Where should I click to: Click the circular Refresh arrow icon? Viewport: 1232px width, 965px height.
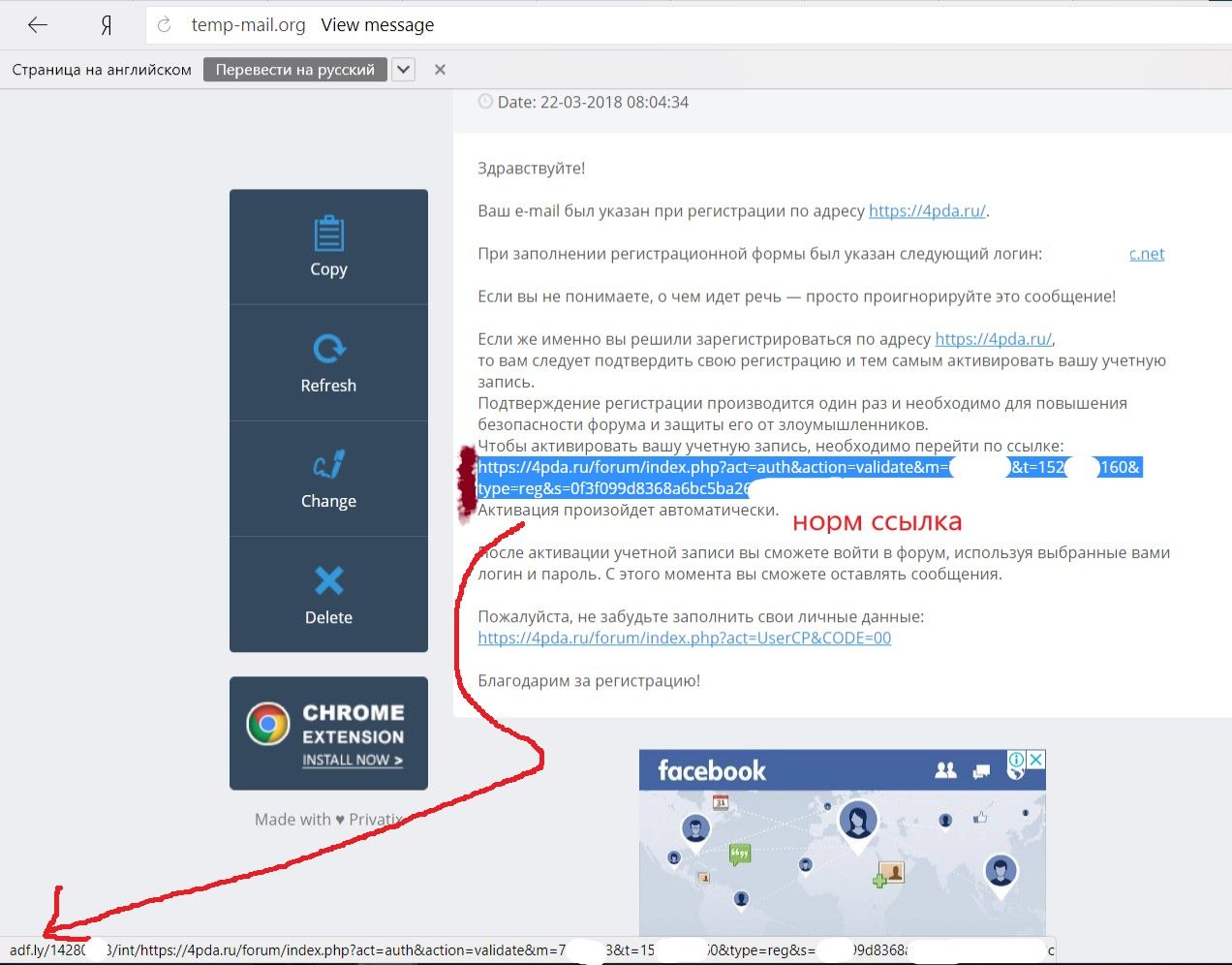[329, 349]
